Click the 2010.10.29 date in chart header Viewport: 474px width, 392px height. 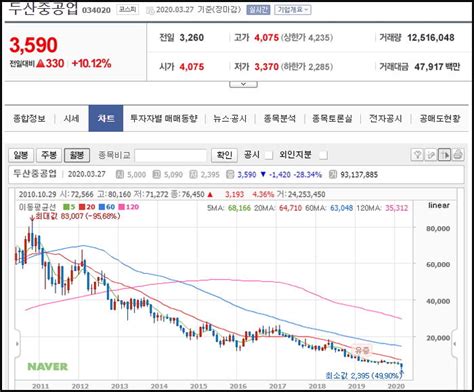(x=38, y=194)
